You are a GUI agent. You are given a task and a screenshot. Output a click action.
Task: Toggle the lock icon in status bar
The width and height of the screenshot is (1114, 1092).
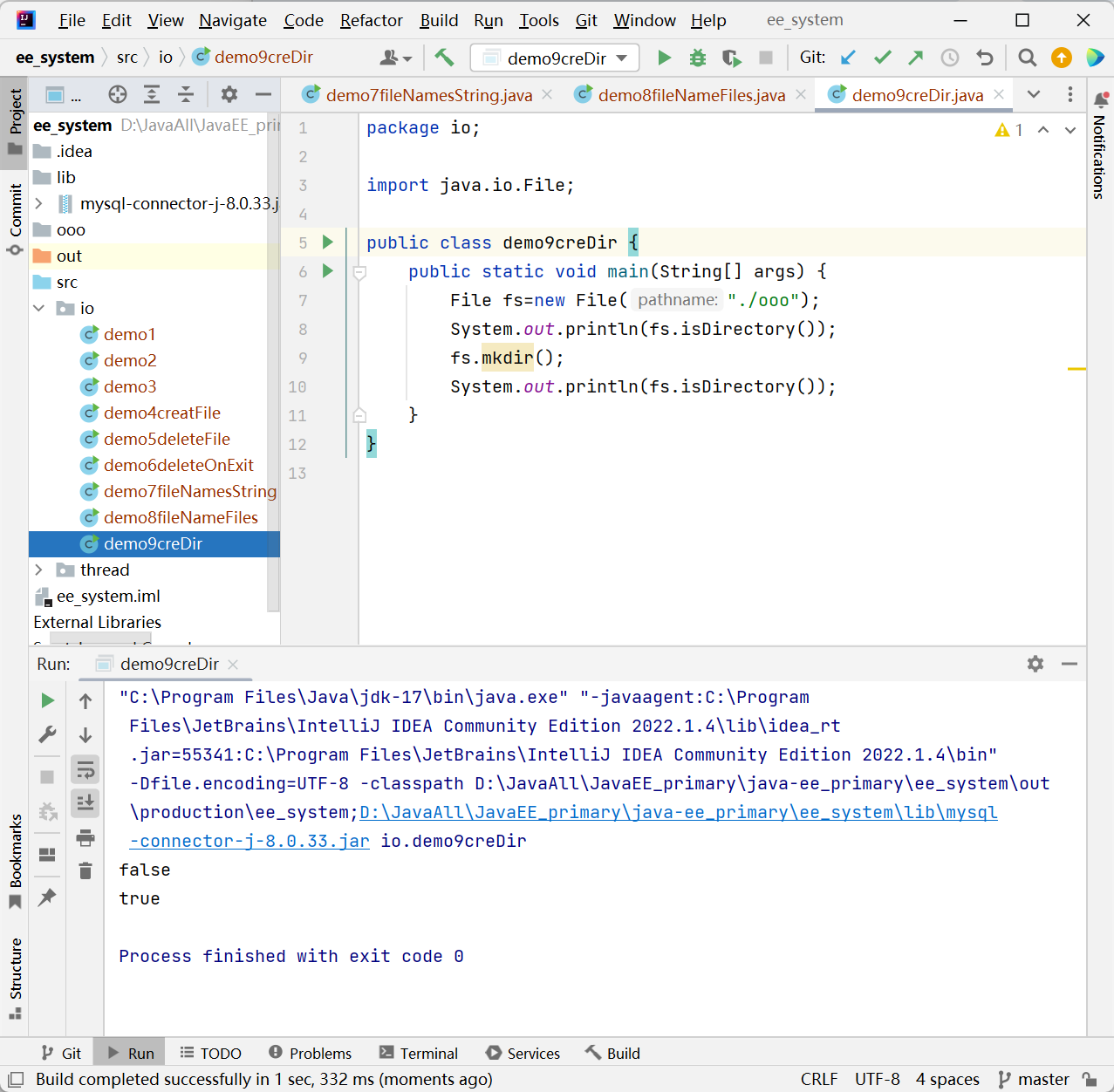point(1090,1079)
